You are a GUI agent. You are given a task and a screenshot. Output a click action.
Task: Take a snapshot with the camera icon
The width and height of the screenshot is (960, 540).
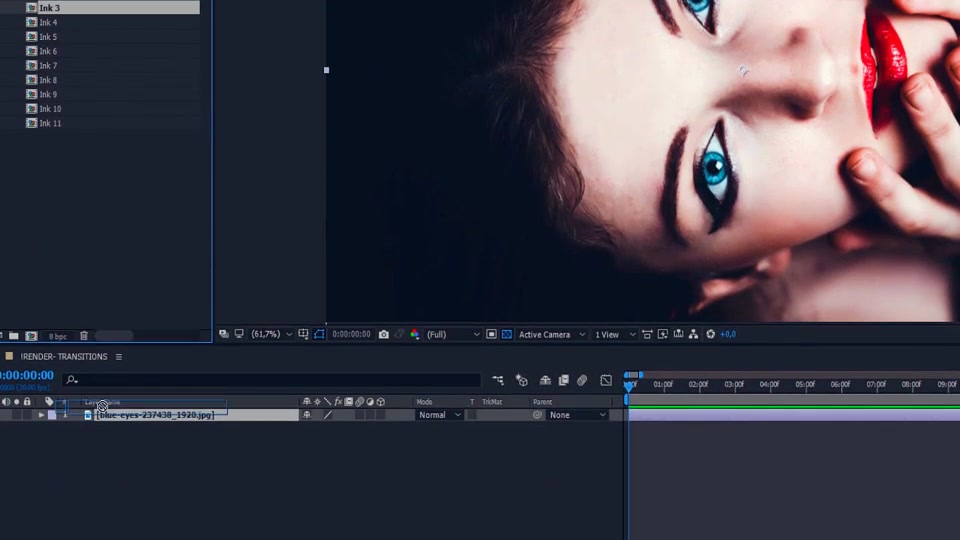click(x=384, y=334)
